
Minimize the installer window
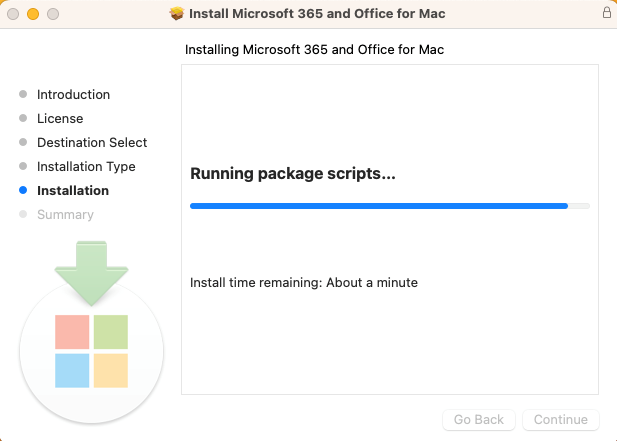tap(33, 14)
